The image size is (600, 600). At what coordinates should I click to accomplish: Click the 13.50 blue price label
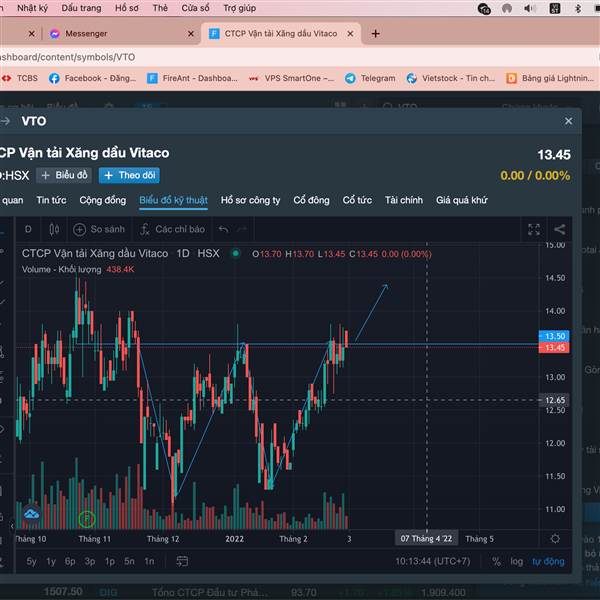click(554, 336)
